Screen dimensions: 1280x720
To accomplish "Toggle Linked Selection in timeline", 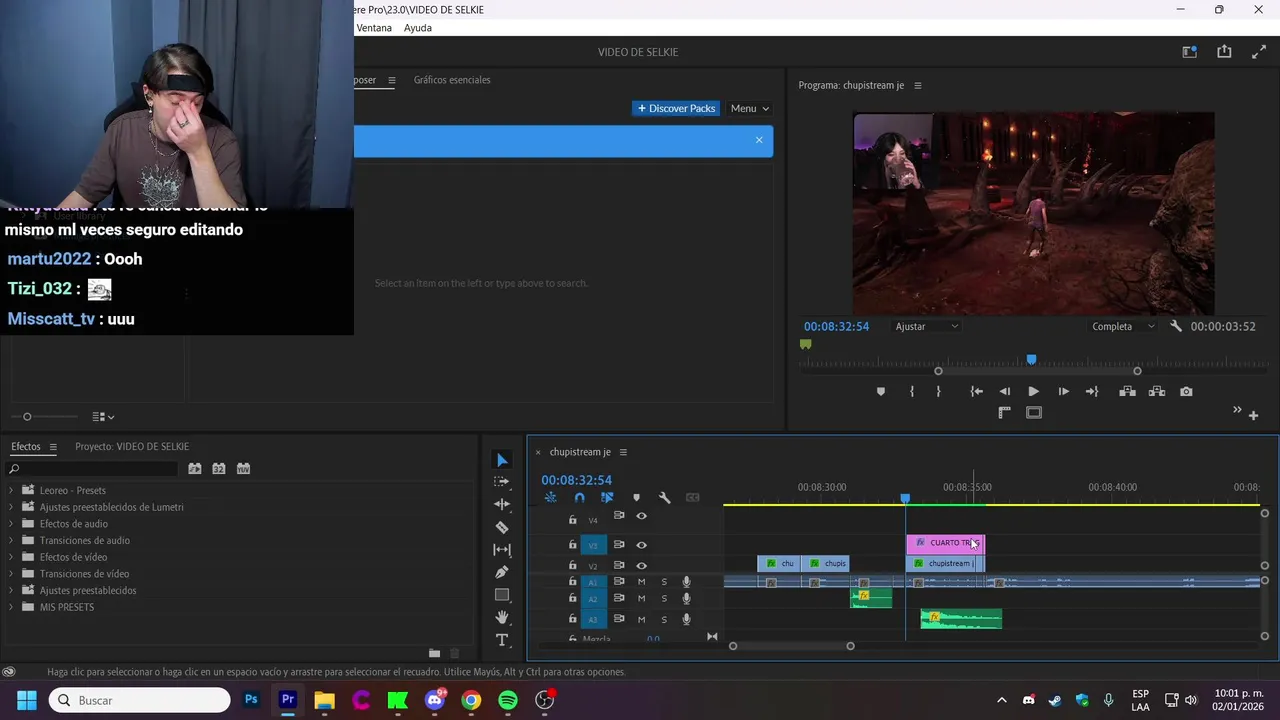I will point(607,498).
